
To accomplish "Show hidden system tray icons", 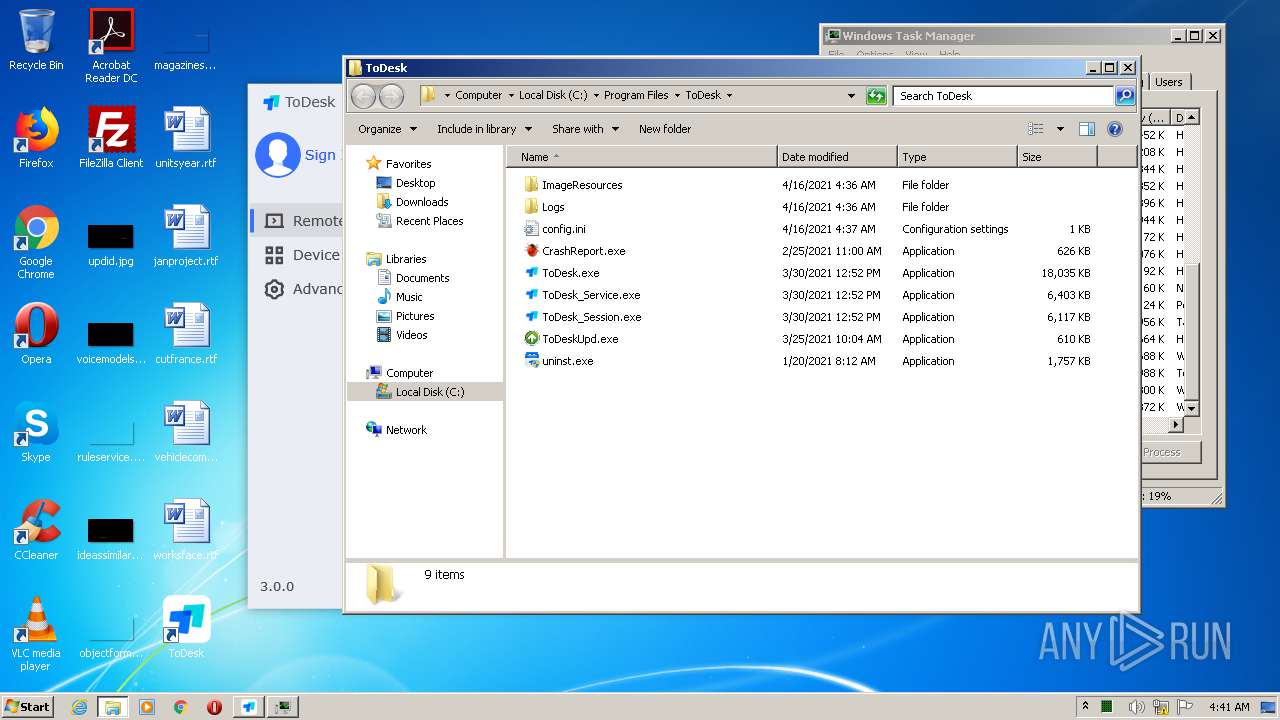I will point(1085,706).
